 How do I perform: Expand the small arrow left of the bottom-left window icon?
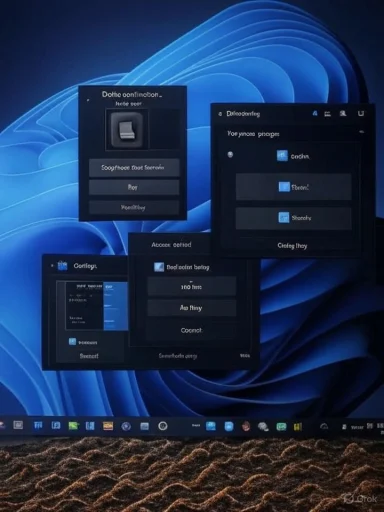coord(52,266)
